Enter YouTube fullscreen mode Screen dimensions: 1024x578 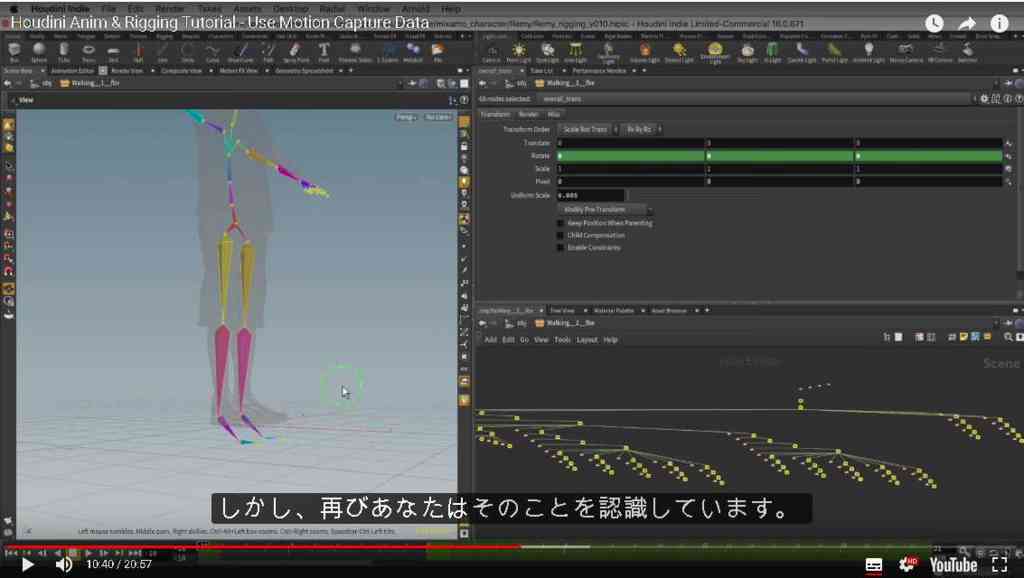point(999,564)
